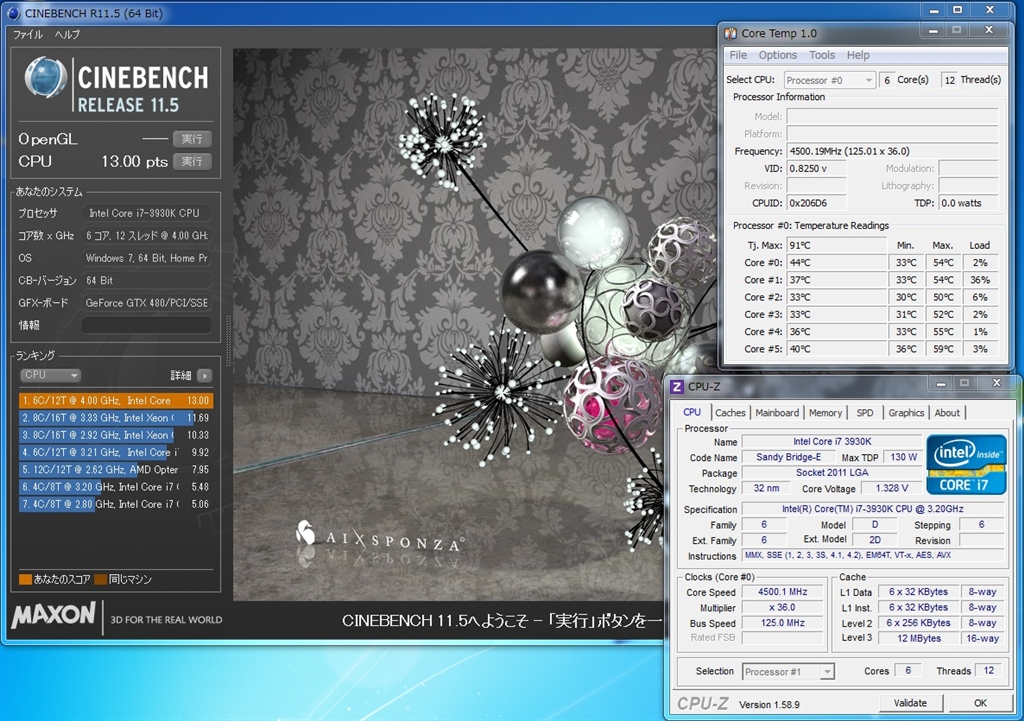Click Core #0 temperature reading 44°C
Screen dimensions: 1024x721
coord(837,263)
